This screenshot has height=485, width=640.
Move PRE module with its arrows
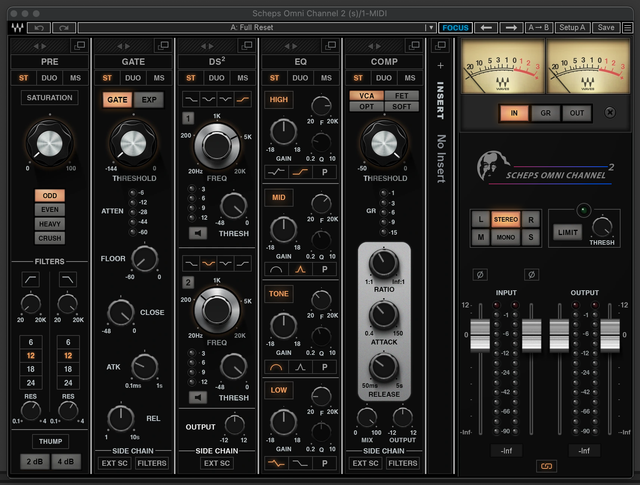tap(40, 46)
